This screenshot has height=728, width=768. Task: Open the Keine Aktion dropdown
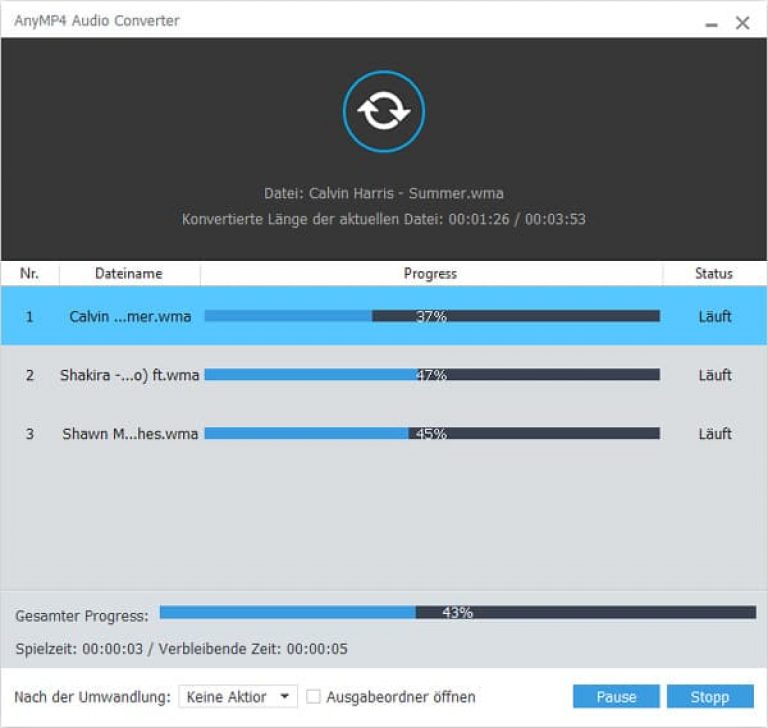point(238,697)
